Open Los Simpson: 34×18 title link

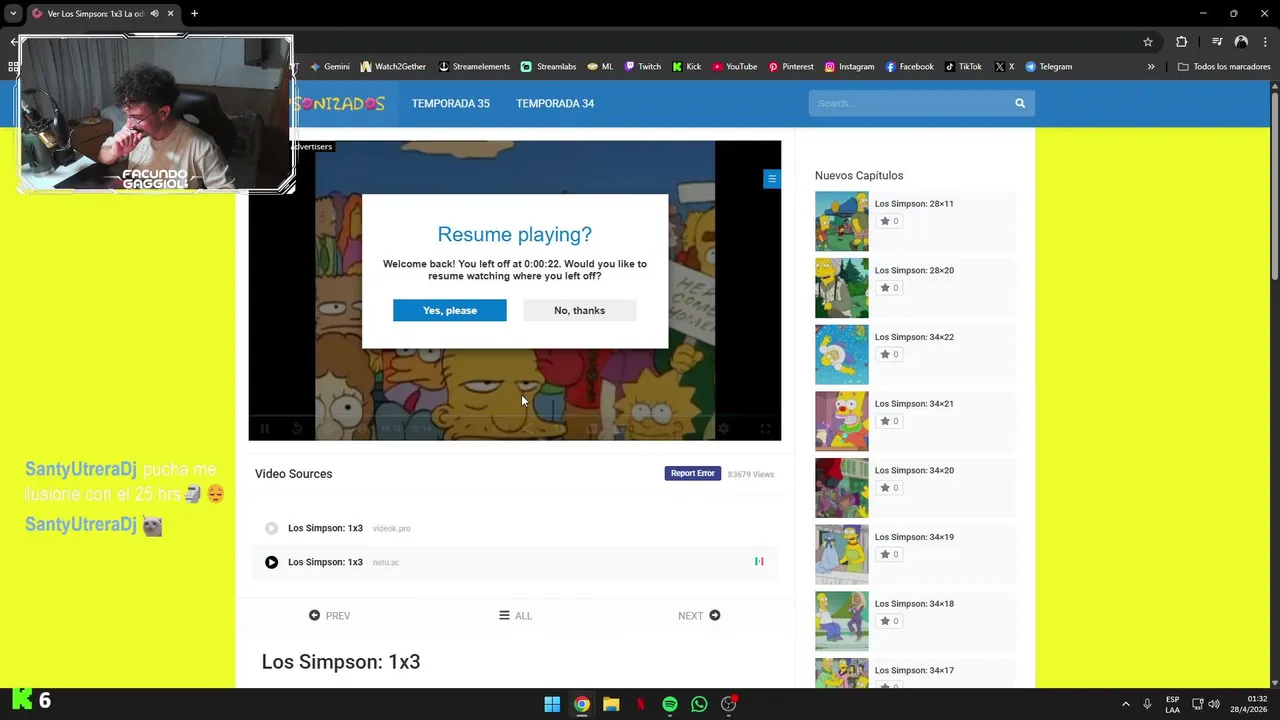[x=914, y=604]
